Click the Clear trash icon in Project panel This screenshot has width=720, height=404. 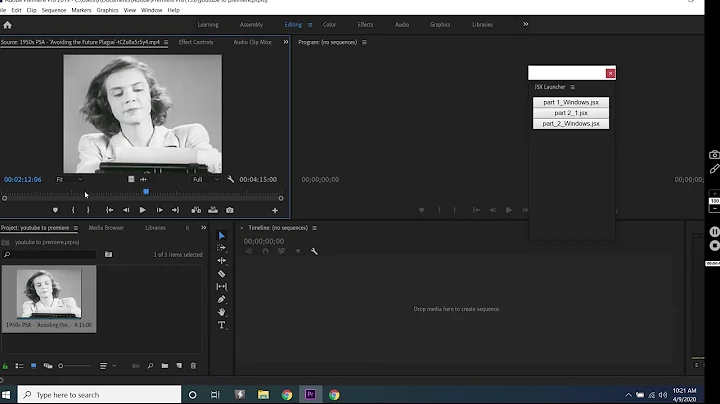(193, 366)
